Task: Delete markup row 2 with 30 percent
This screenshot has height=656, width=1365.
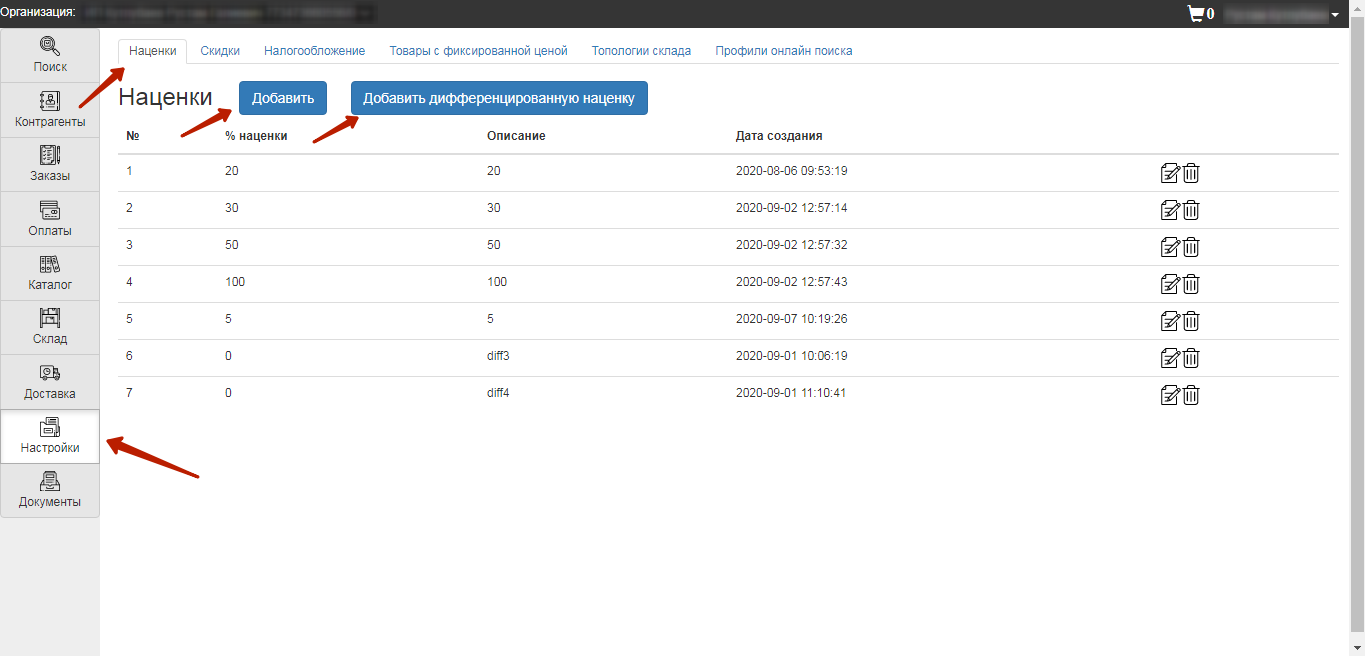Action: [1191, 210]
